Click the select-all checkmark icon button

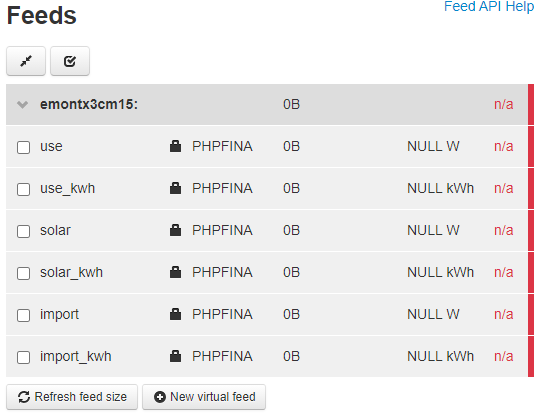coord(70,61)
